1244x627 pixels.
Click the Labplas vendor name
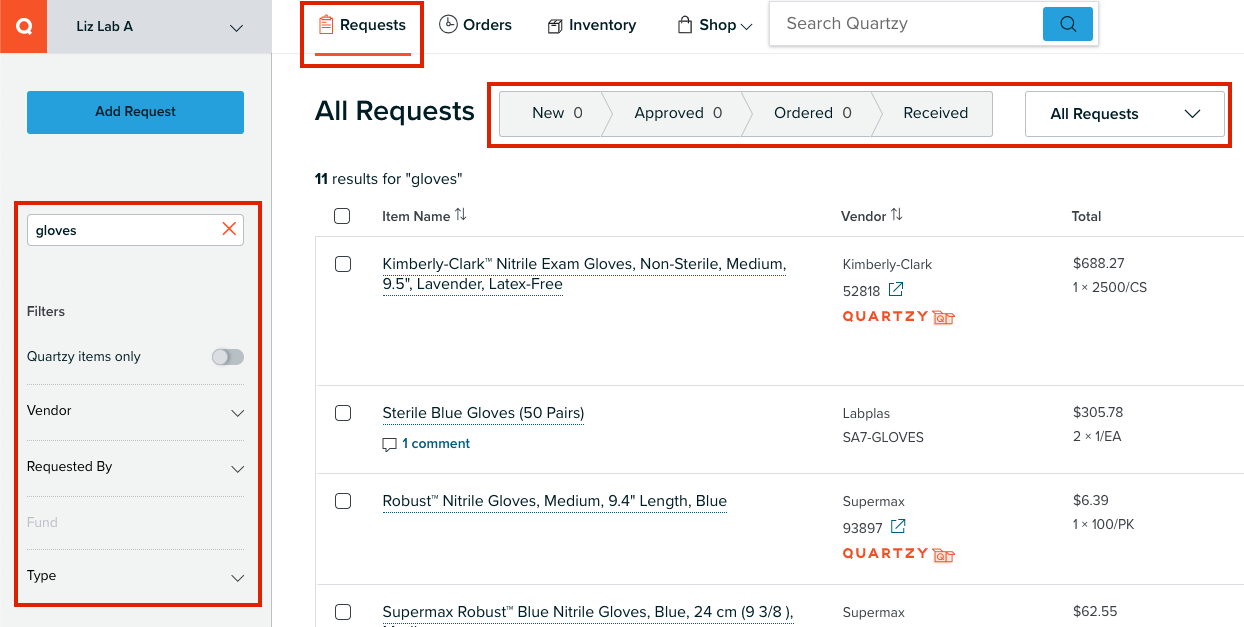point(866,413)
